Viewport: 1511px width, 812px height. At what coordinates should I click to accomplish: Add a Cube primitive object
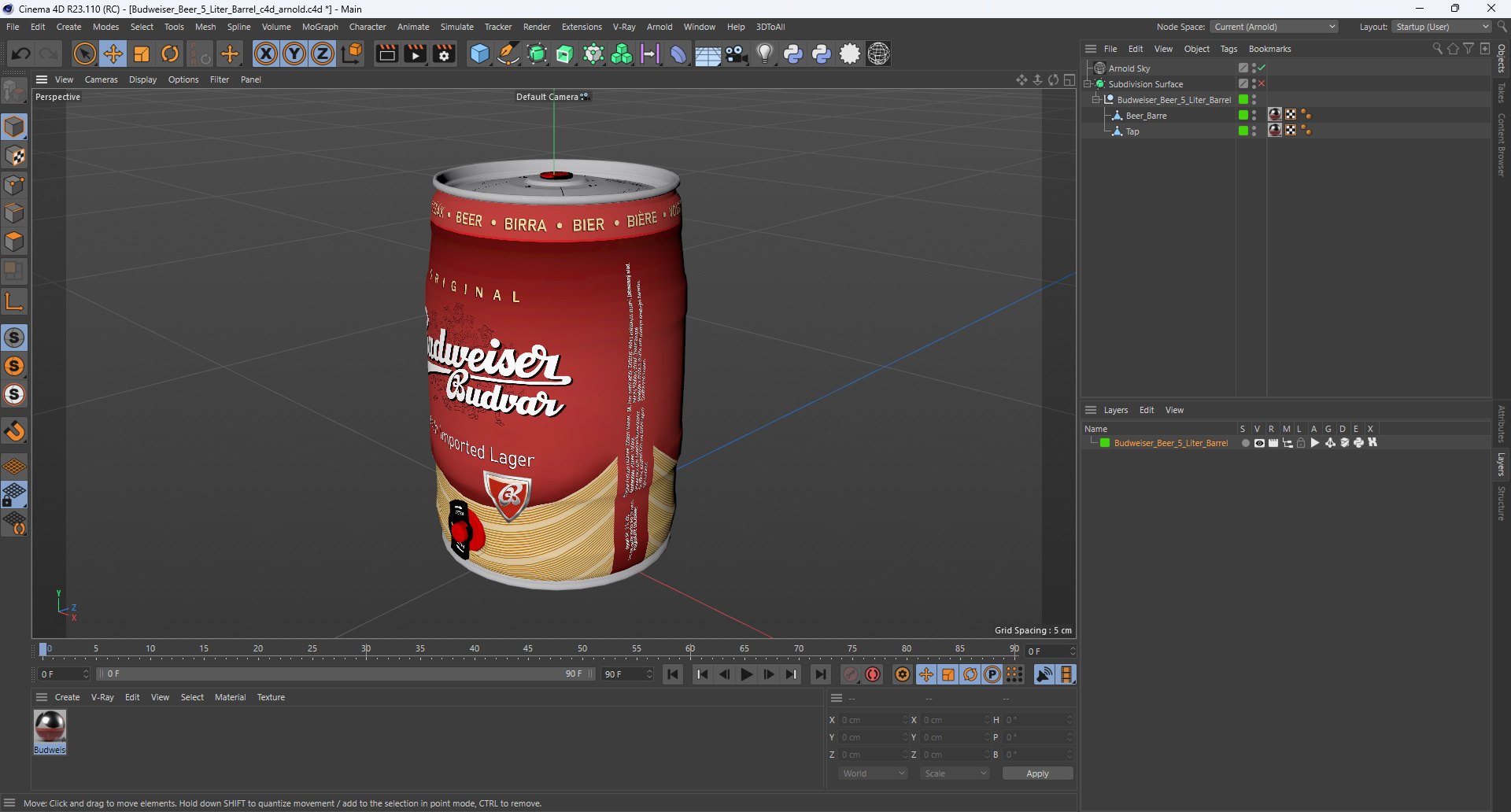pos(479,54)
